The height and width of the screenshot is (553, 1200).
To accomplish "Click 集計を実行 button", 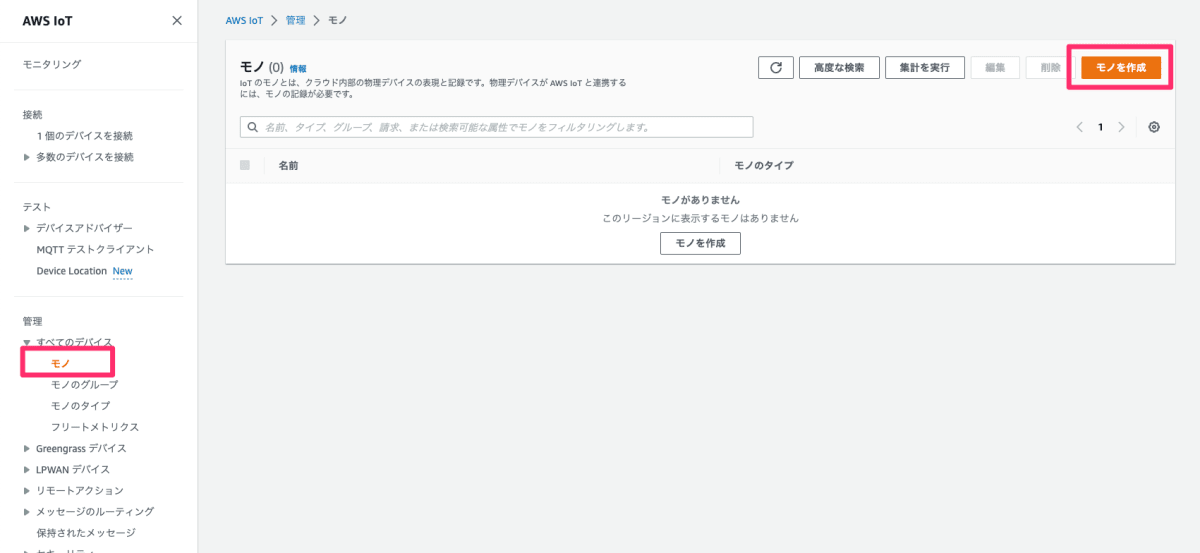I will pos(925,68).
